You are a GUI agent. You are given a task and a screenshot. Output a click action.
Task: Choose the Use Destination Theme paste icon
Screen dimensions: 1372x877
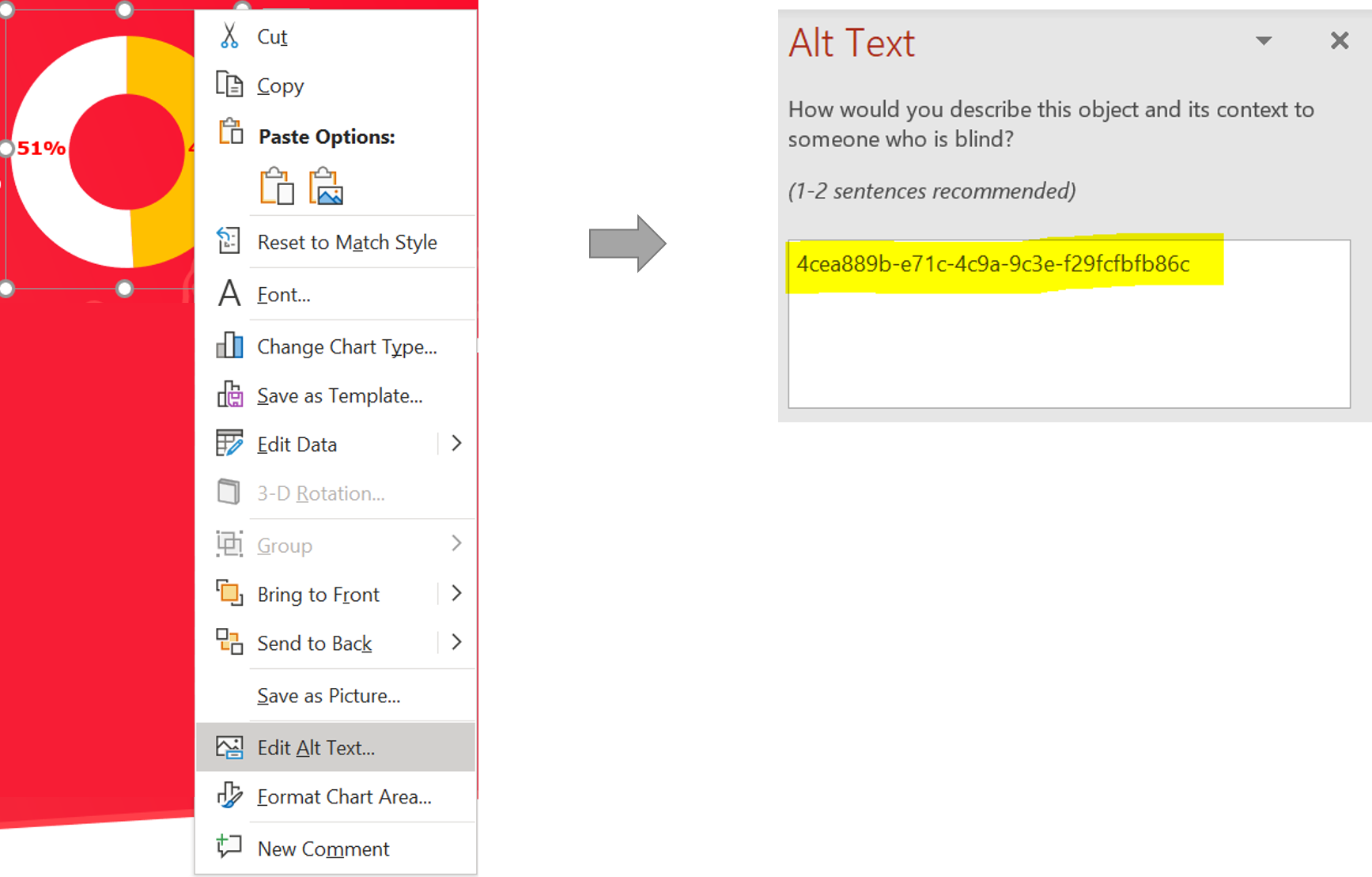tap(277, 187)
